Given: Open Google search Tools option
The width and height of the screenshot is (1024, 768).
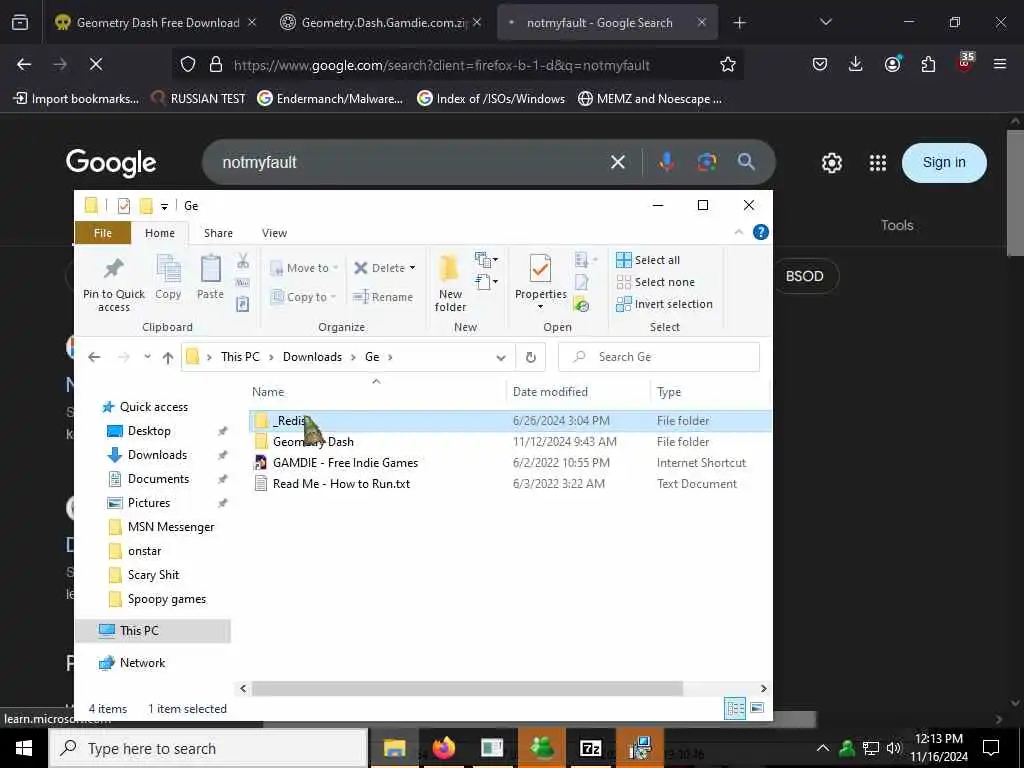Looking at the screenshot, I should tap(897, 225).
